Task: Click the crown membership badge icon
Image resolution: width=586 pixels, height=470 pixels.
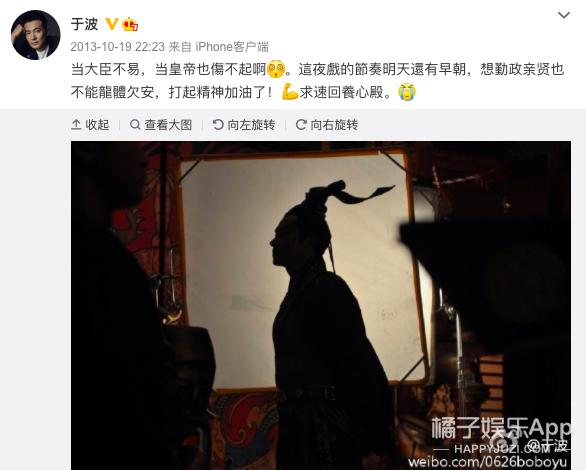Action: coord(130,24)
